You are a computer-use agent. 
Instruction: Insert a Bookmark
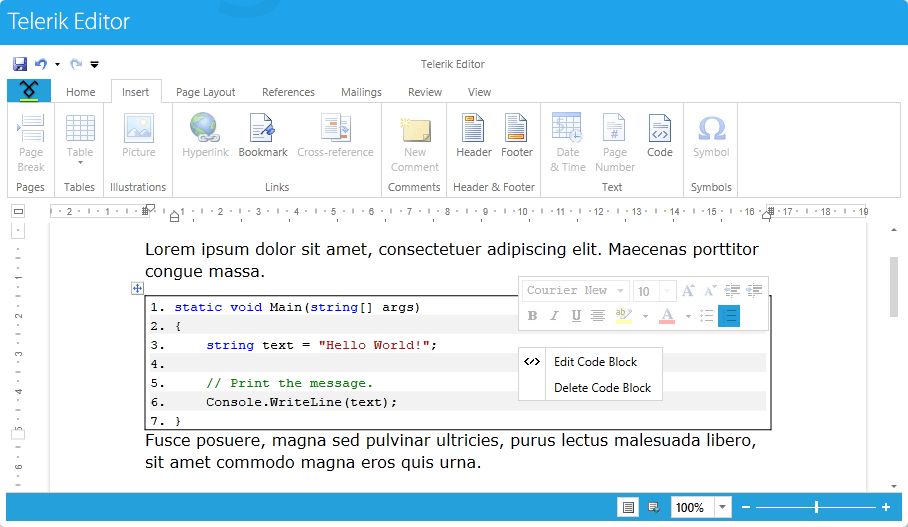263,136
